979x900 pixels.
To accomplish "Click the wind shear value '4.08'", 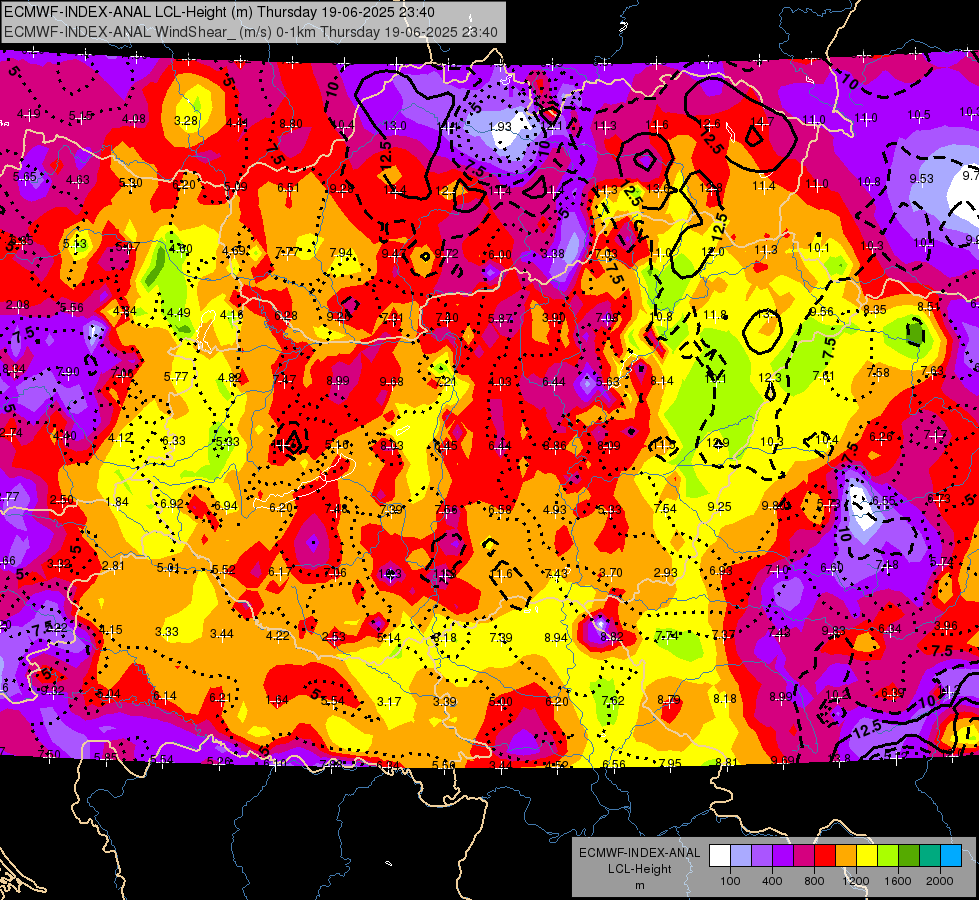I will (x=134, y=119).
